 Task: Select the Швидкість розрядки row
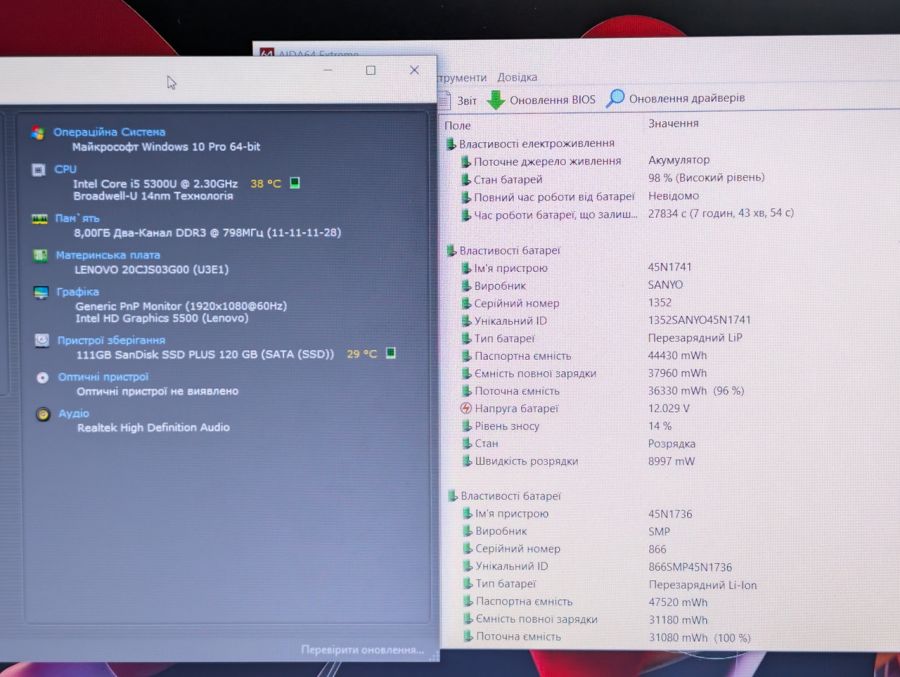click(x=520, y=462)
